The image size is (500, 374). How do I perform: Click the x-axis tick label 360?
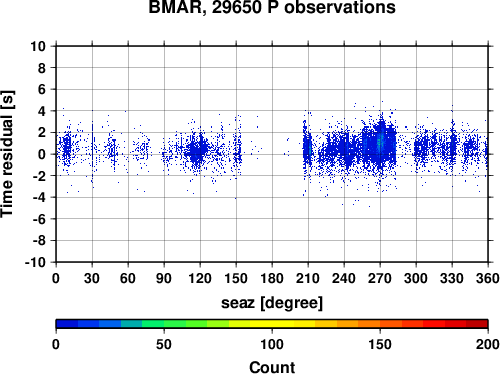coord(488,278)
